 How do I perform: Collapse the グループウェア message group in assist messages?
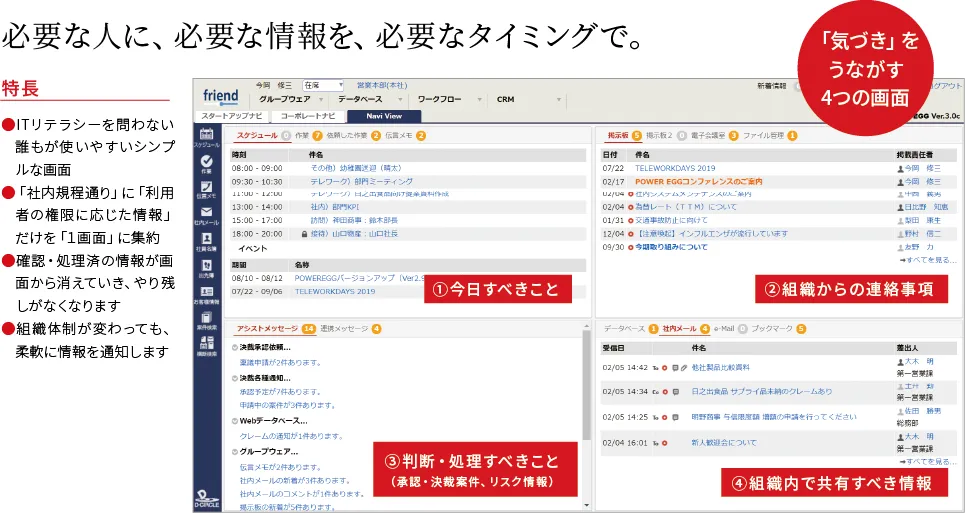(x=235, y=451)
